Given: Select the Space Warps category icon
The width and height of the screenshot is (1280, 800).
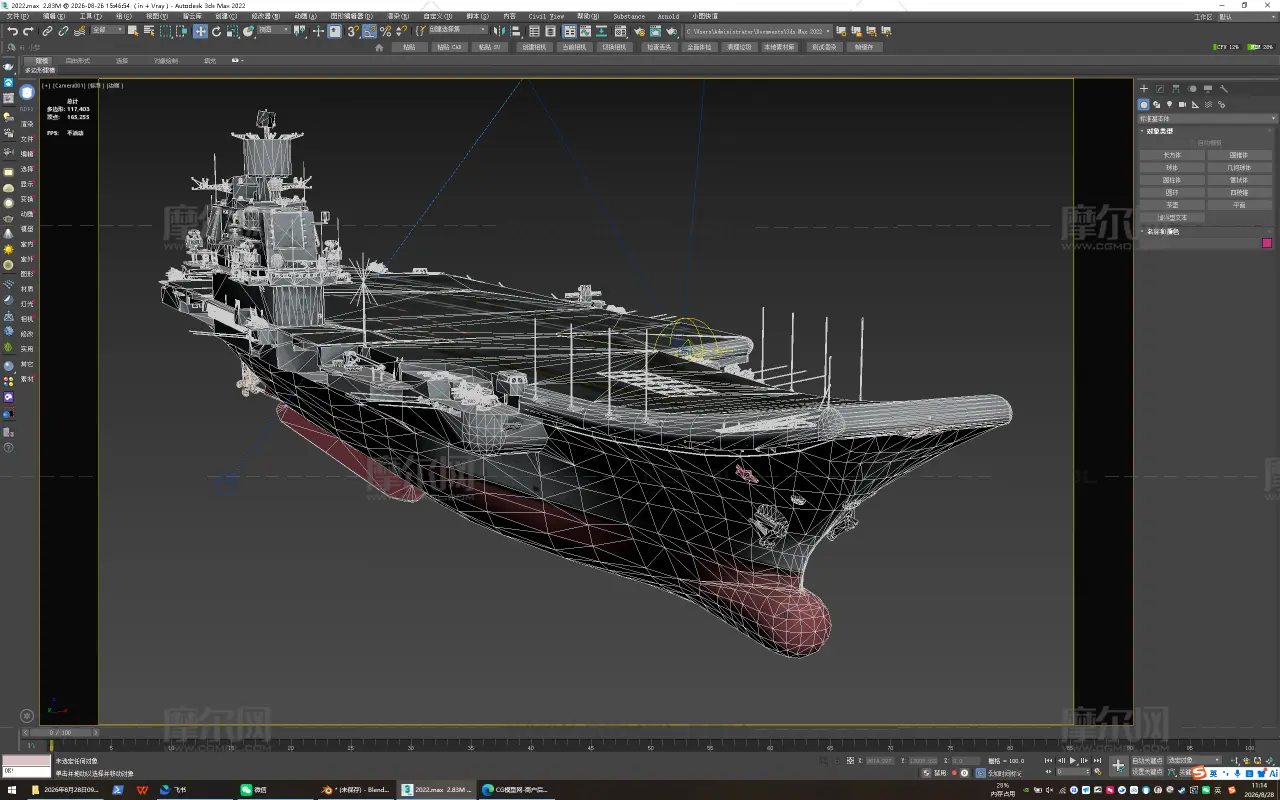Looking at the screenshot, I should [1209, 104].
